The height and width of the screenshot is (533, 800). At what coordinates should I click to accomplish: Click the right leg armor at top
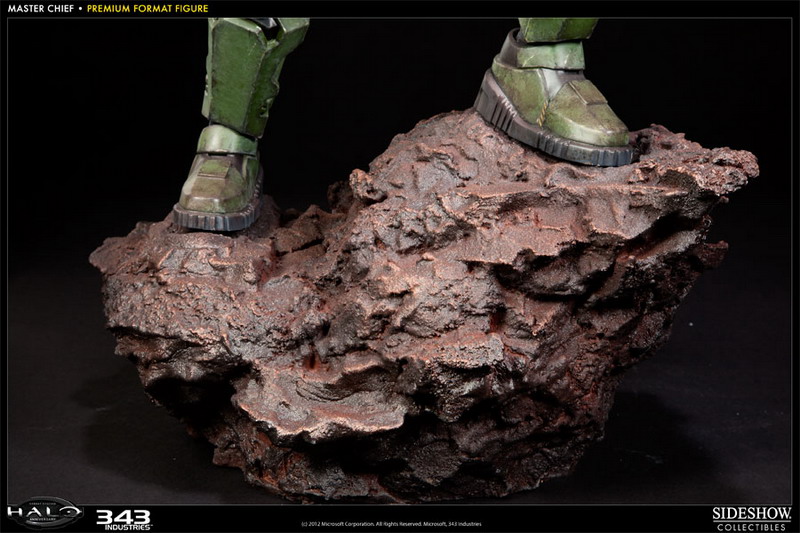click(556, 20)
